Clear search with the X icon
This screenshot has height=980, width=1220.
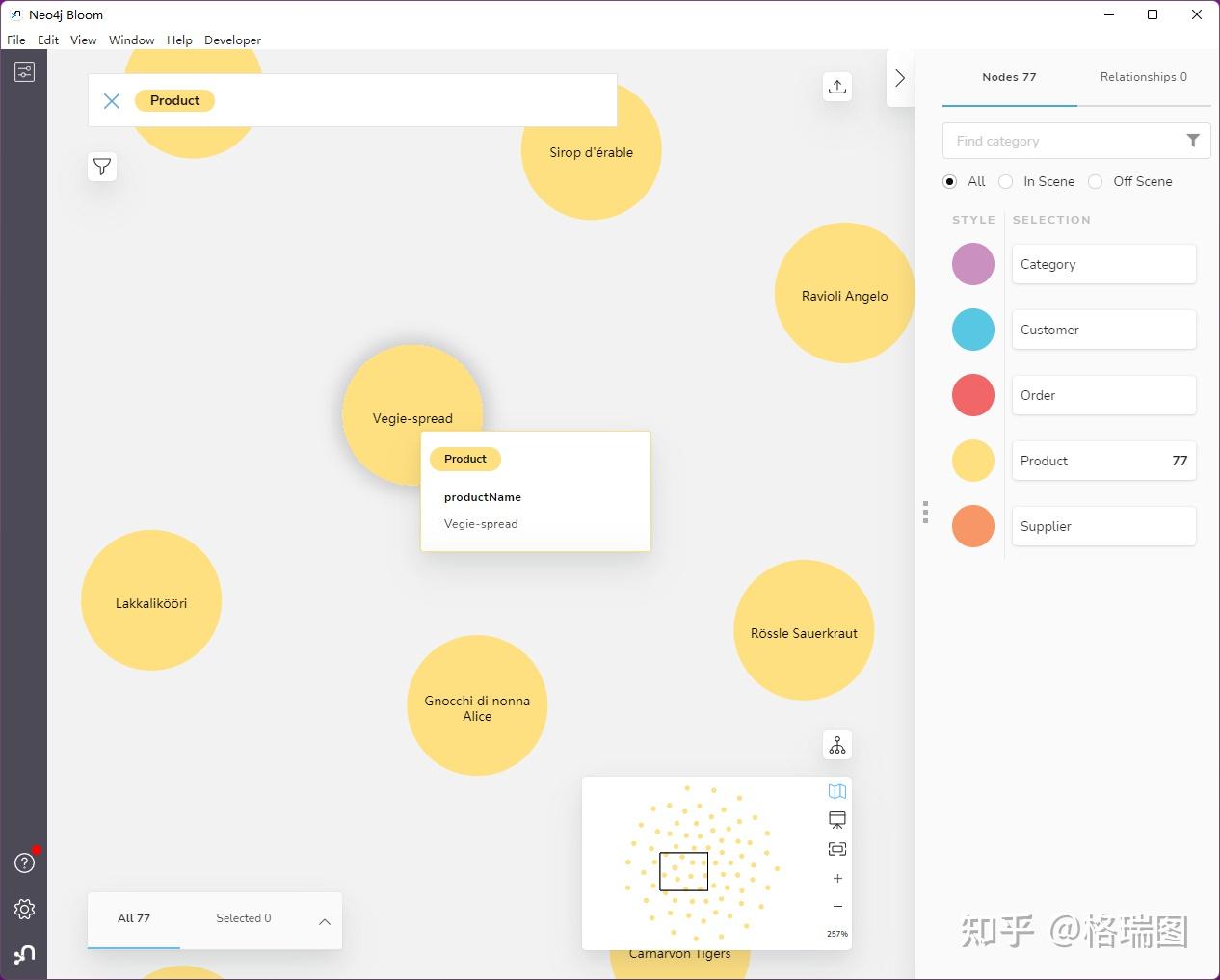pyautogui.click(x=112, y=101)
